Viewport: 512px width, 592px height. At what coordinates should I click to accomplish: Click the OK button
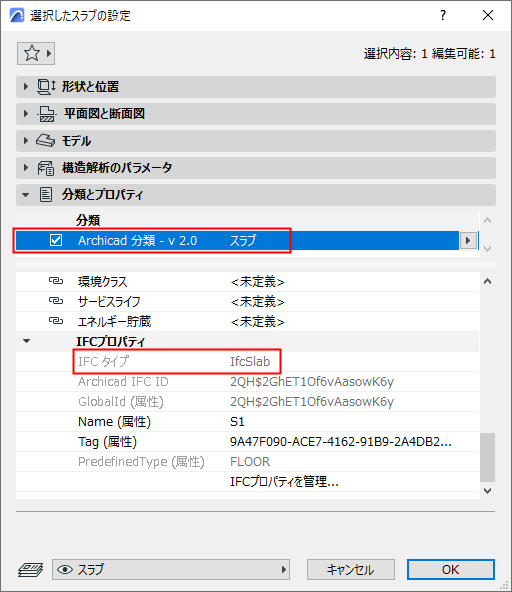point(451,570)
